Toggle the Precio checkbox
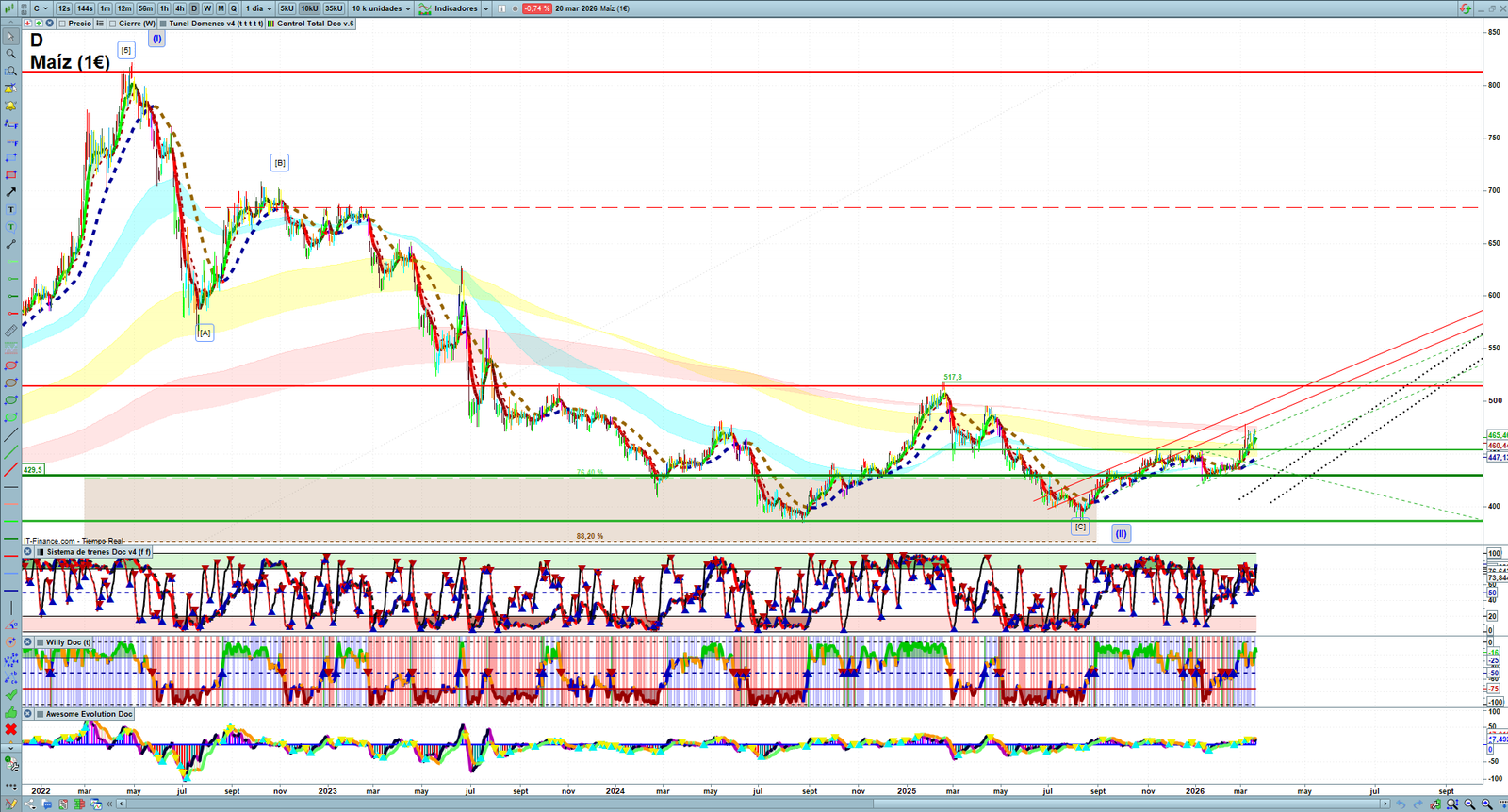Image resolution: width=1508 pixels, height=812 pixels. [x=62, y=24]
